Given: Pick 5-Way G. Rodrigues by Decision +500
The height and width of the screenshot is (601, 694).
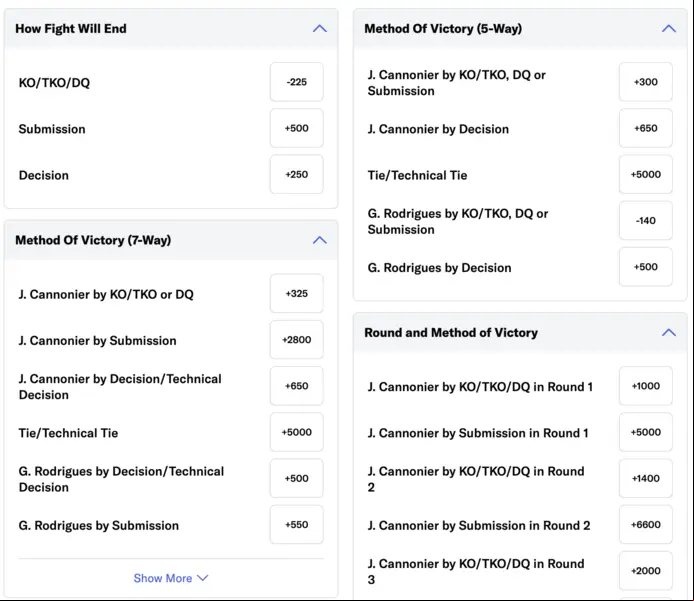Looking at the screenshot, I should coord(646,267).
